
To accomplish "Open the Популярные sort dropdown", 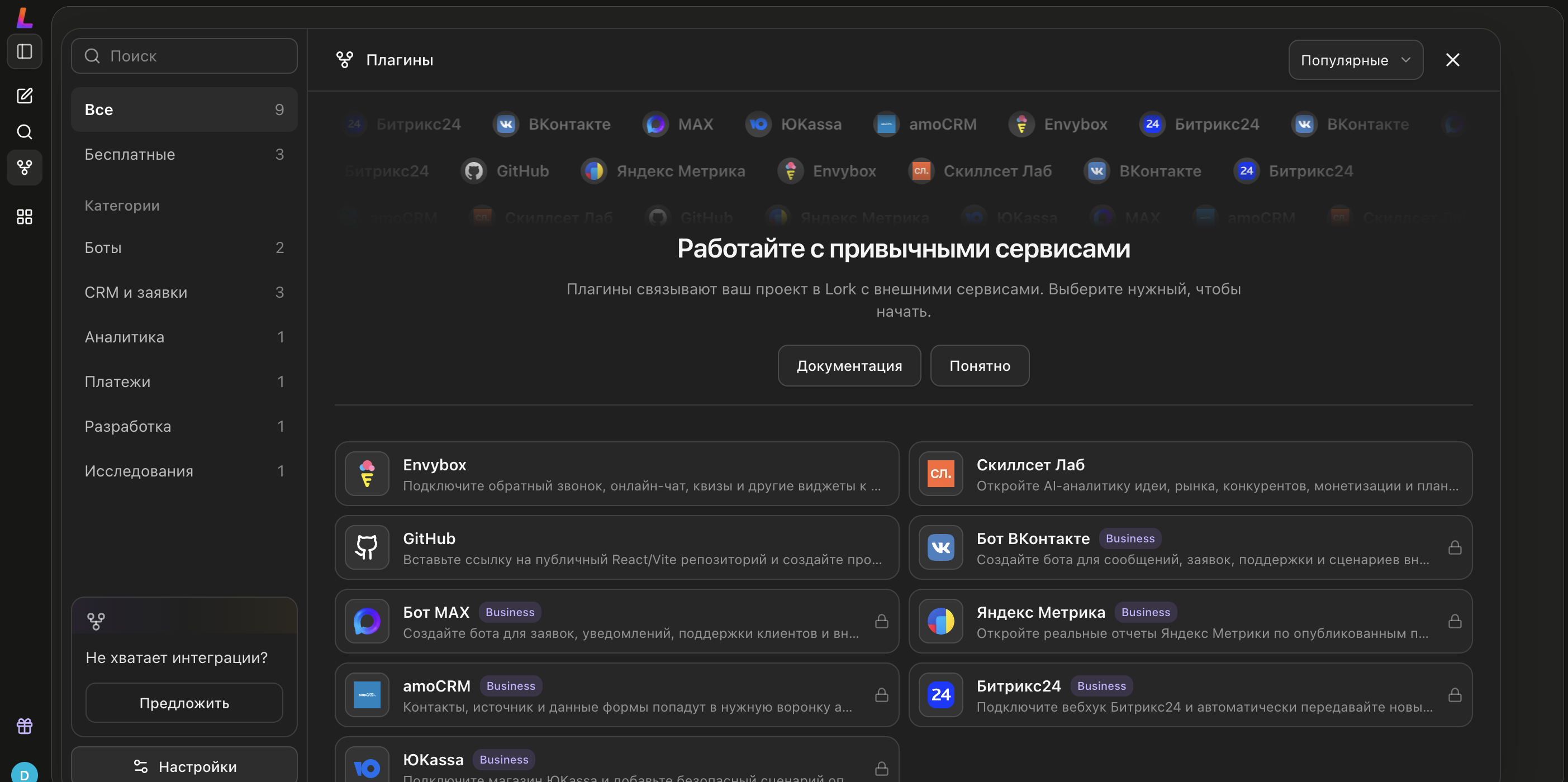I will click(x=1356, y=60).
